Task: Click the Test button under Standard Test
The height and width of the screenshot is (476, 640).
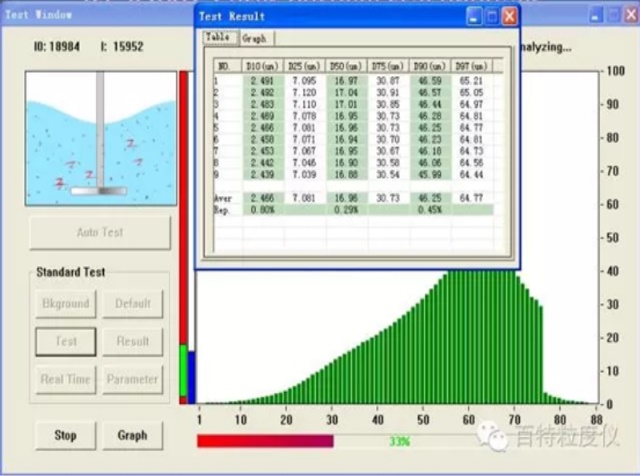Action: (x=66, y=341)
